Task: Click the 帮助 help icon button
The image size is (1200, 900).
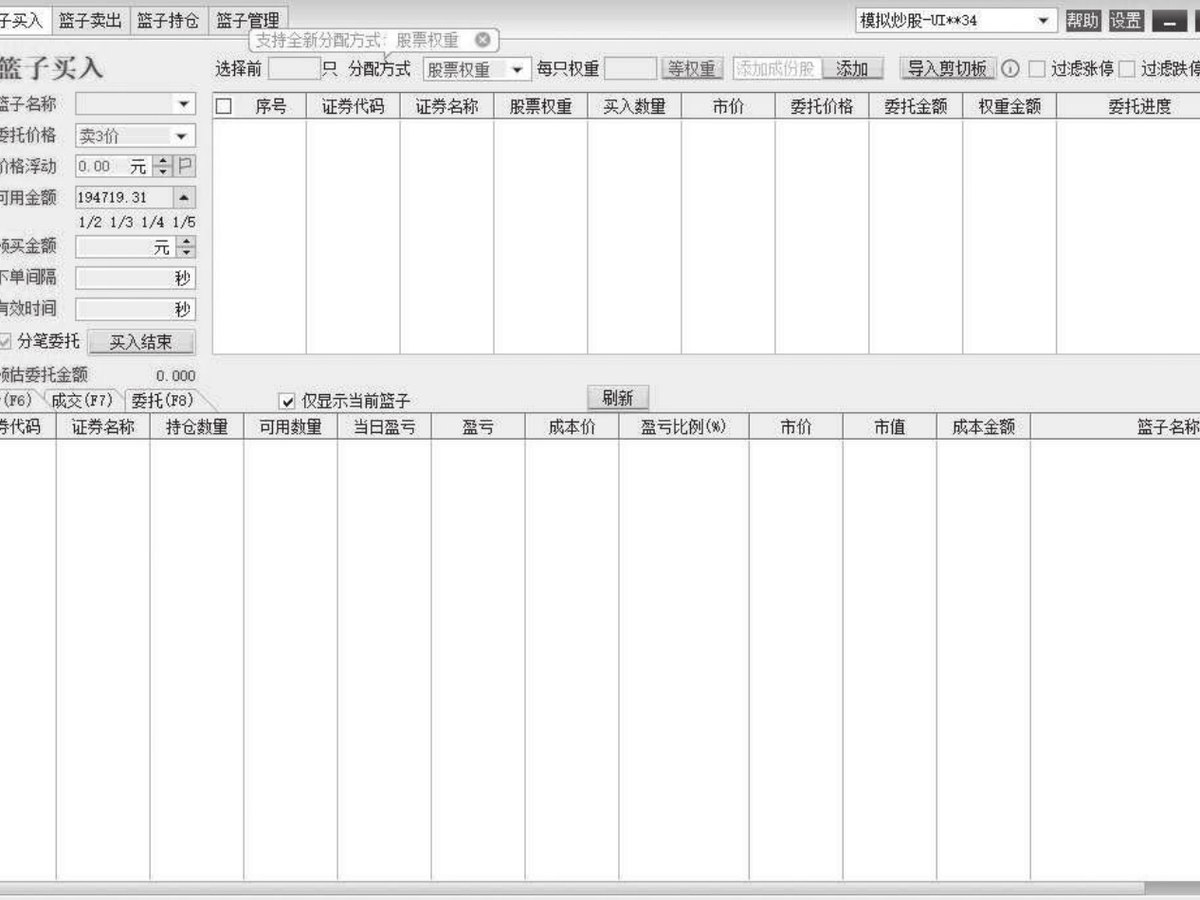Action: (x=1082, y=20)
